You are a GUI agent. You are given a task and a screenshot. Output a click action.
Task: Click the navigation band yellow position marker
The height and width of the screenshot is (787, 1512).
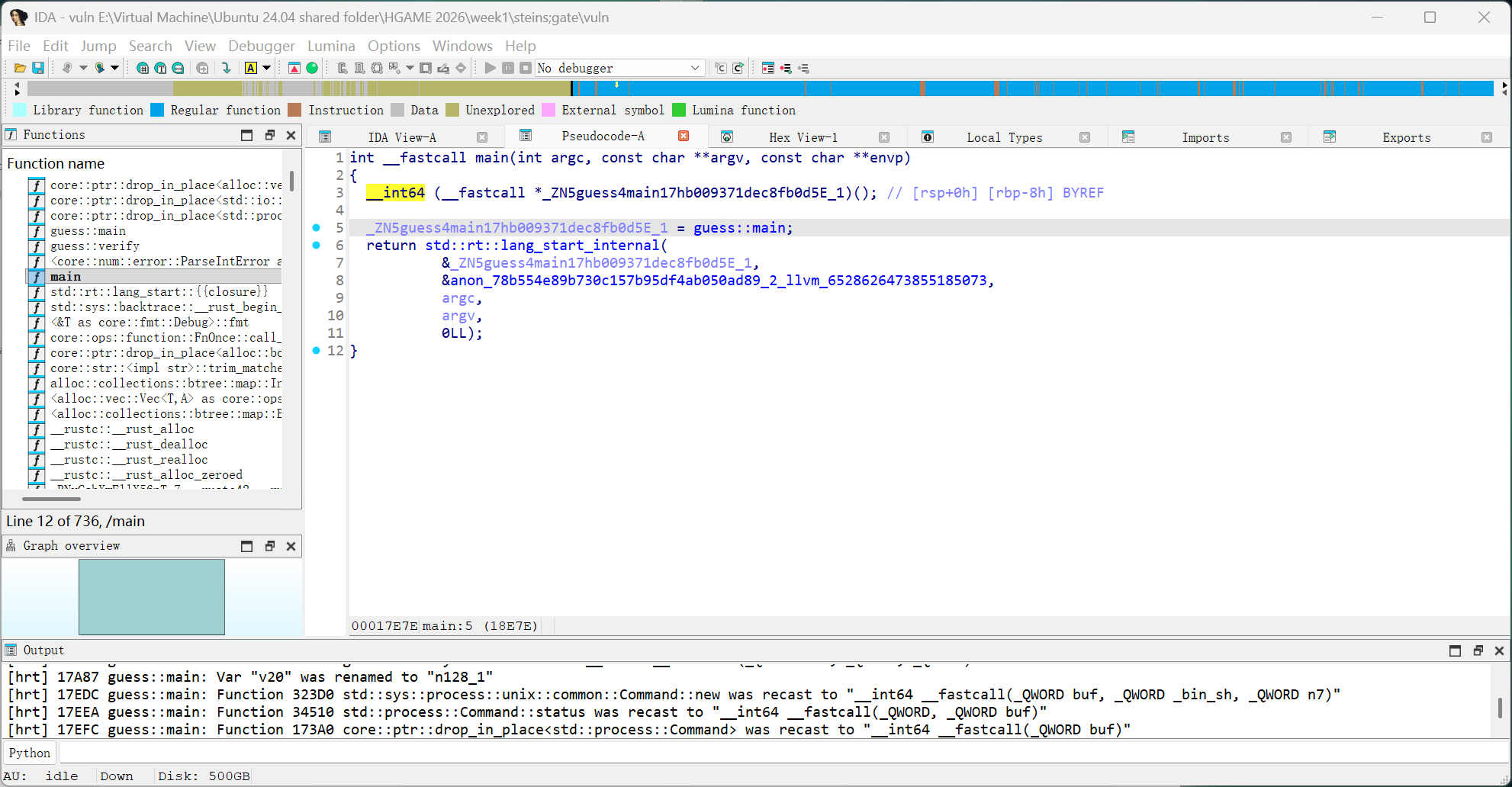616,85
